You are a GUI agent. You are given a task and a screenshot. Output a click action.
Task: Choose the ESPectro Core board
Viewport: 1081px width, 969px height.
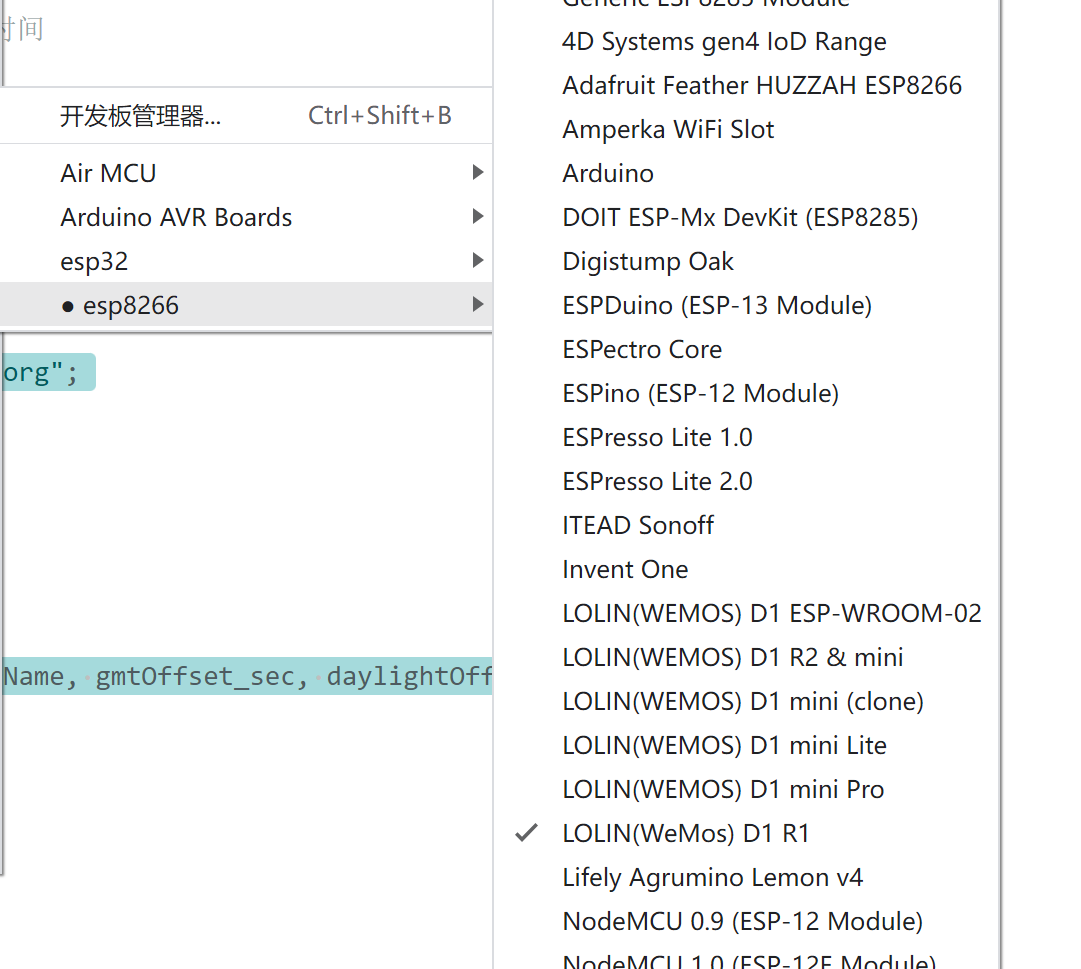[747, 349]
